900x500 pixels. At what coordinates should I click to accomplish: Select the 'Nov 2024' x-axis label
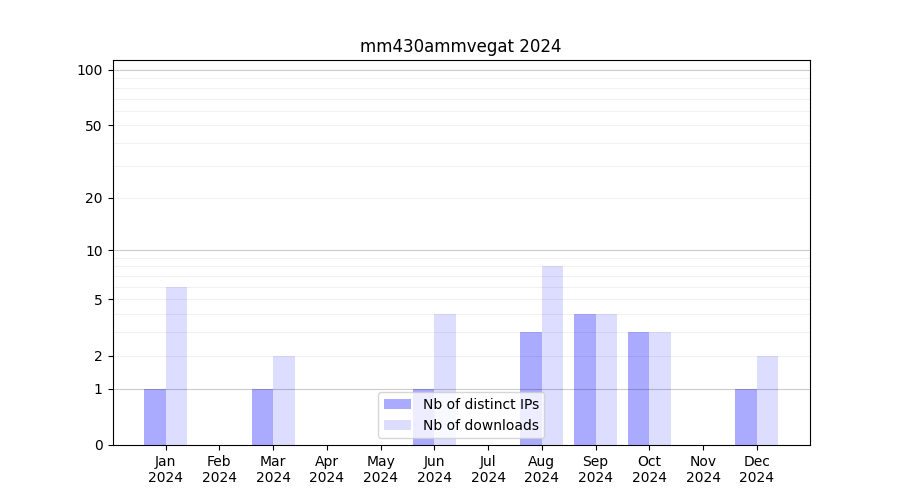703,469
